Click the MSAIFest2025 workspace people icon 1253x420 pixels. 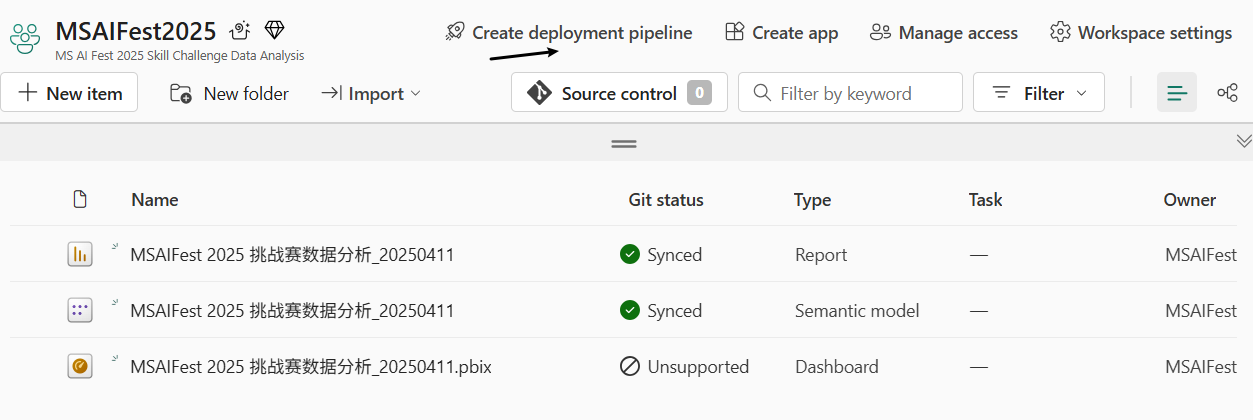pos(25,37)
